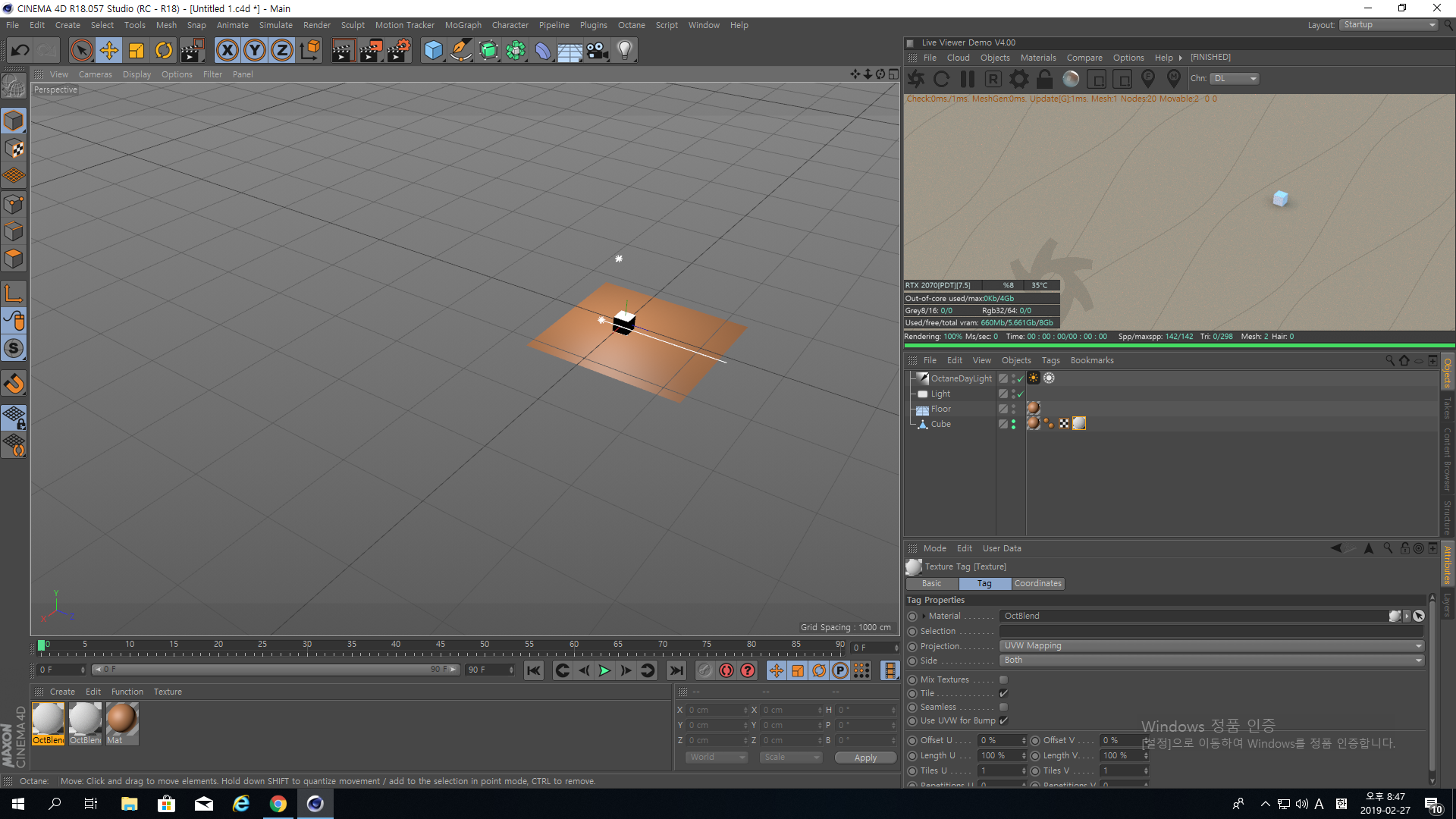This screenshot has width=1456, height=819.
Task: Open the Scale dropdown in coordinates panel
Action: point(791,758)
